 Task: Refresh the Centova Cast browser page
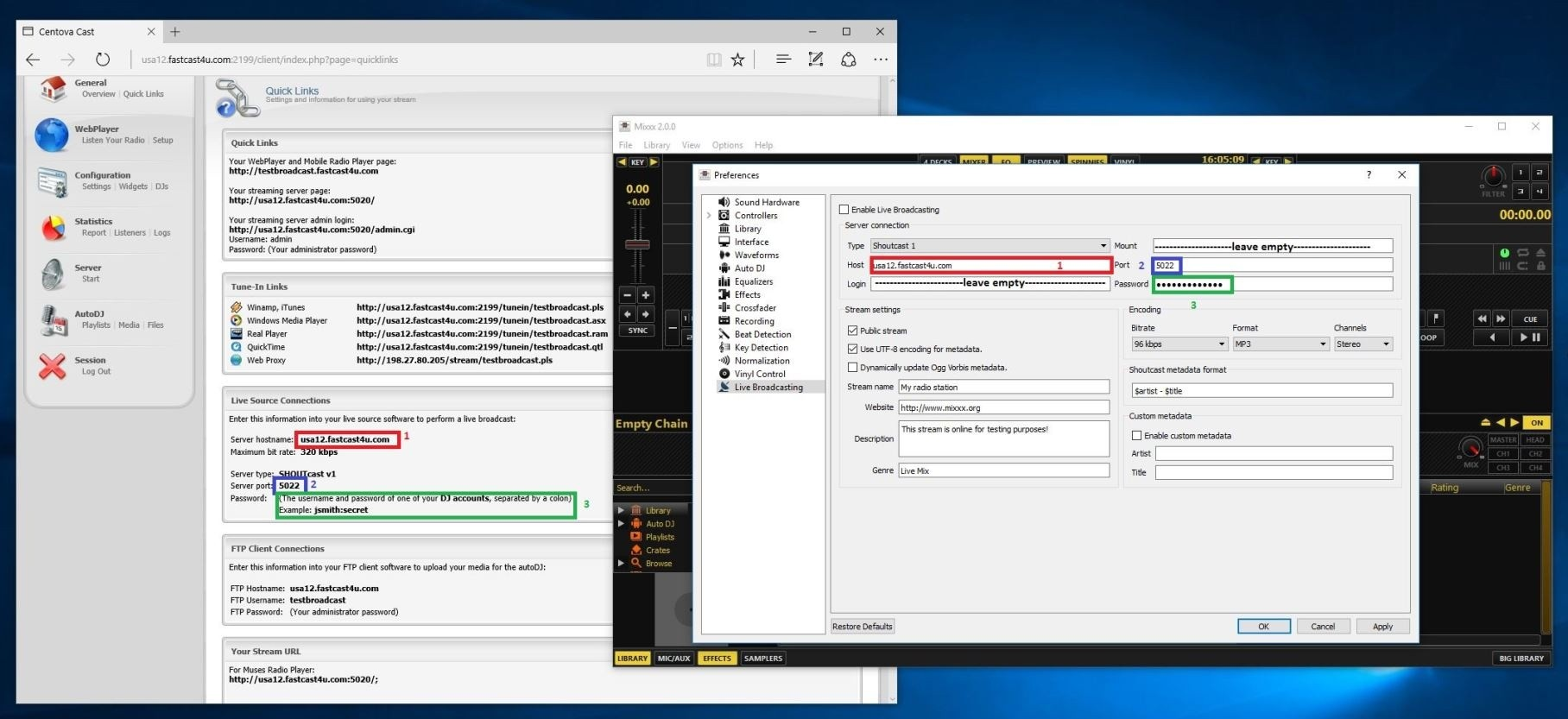click(x=103, y=60)
